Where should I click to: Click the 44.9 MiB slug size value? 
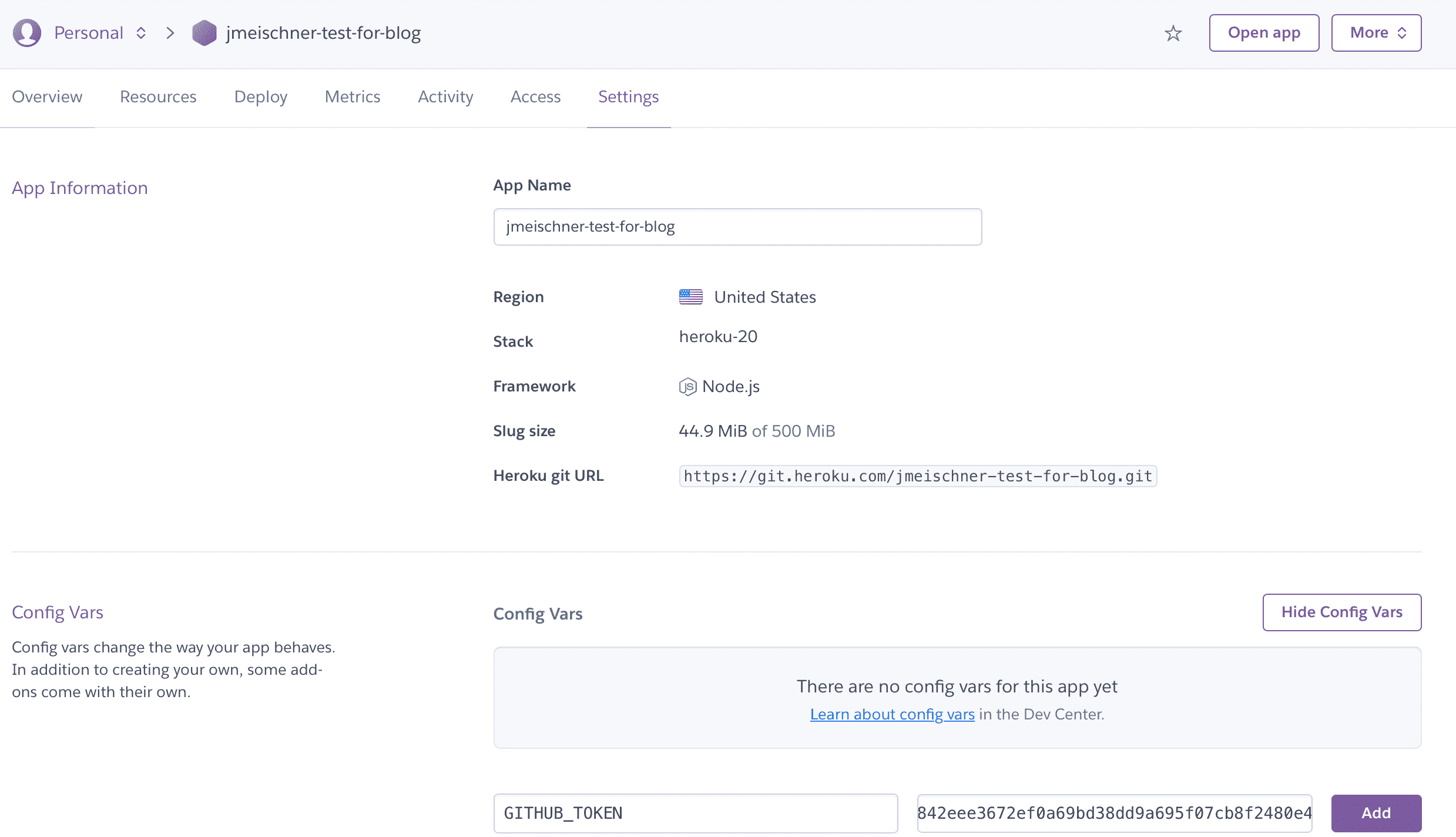713,431
